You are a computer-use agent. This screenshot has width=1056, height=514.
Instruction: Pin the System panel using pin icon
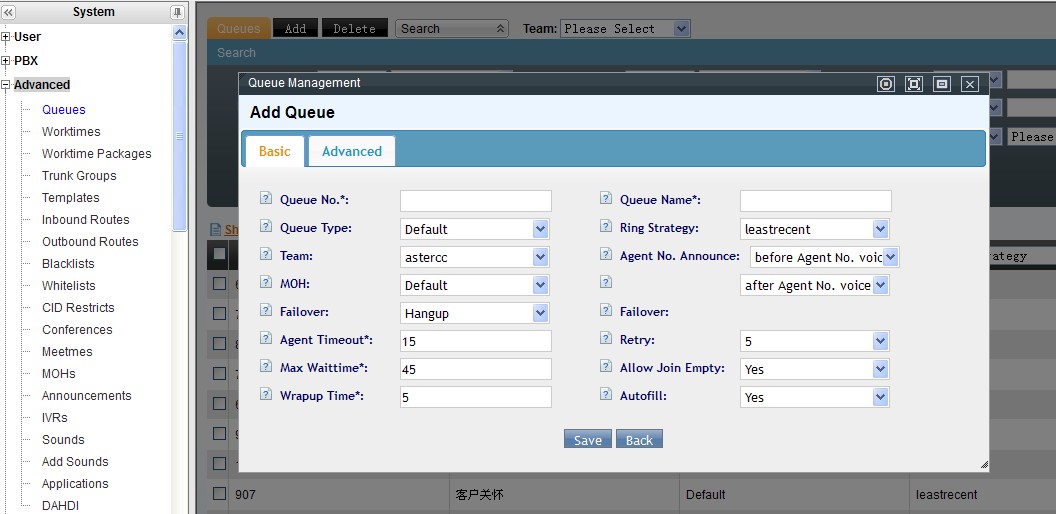177,12
